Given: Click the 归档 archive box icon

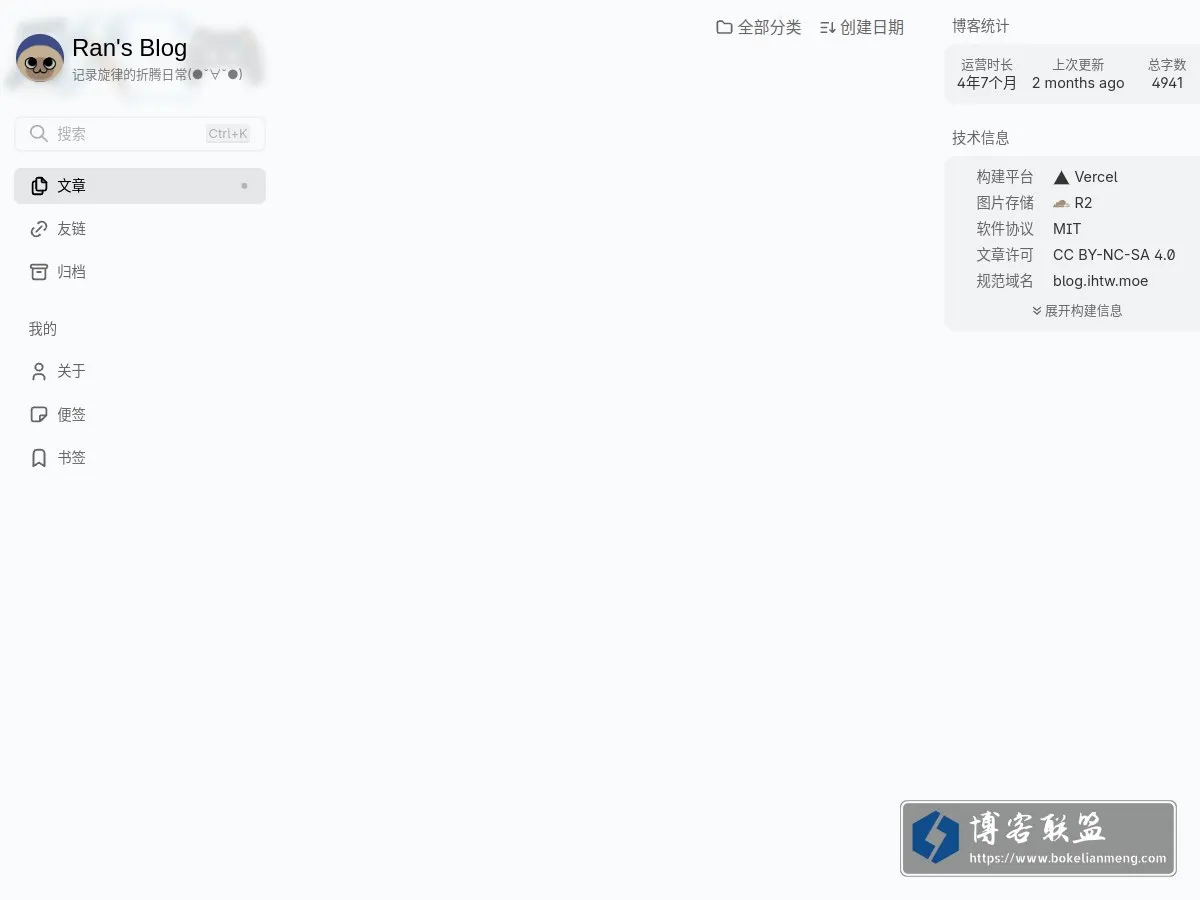Looking at the screenshot, I should click(39, 272).
